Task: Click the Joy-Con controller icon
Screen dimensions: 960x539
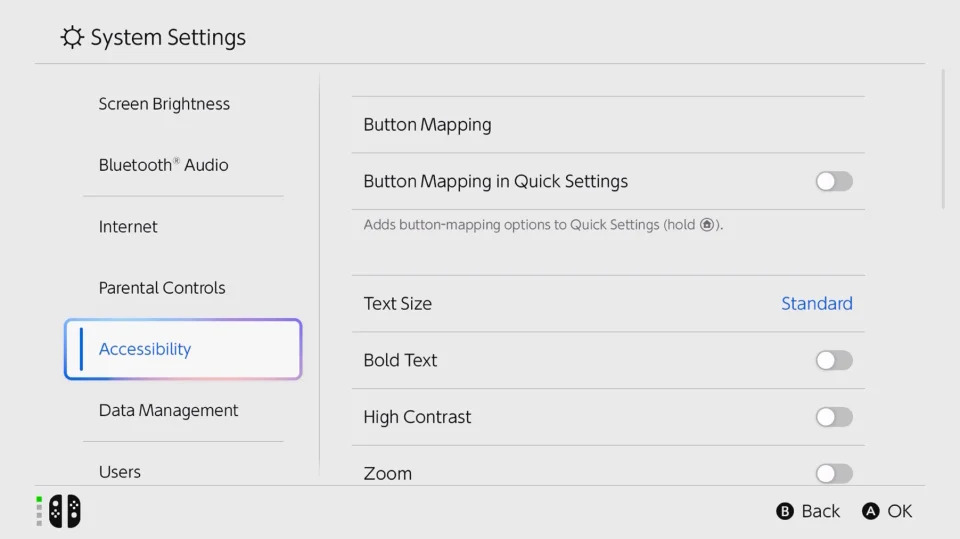Action: [65, 511]
